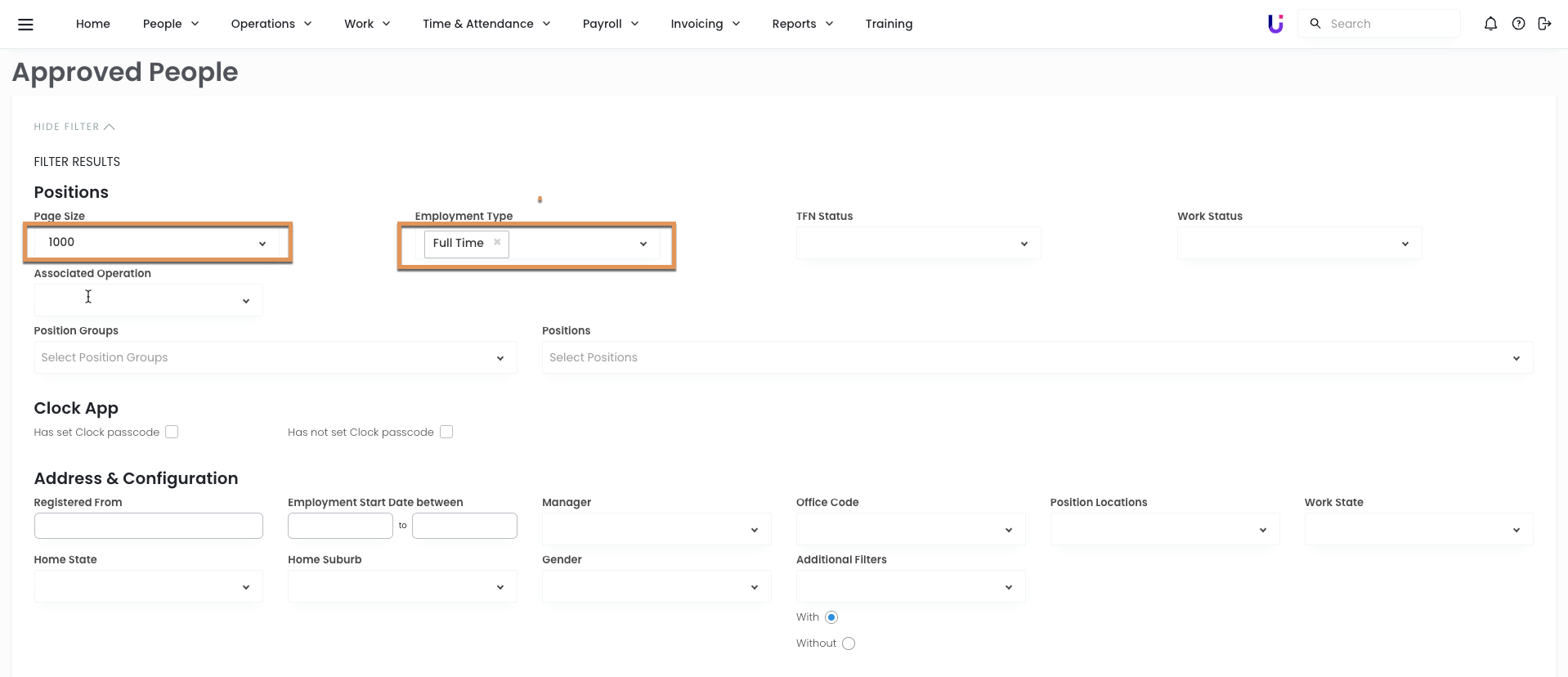
Task: Open the Page Size dropdown
Action: coord(157,243)
